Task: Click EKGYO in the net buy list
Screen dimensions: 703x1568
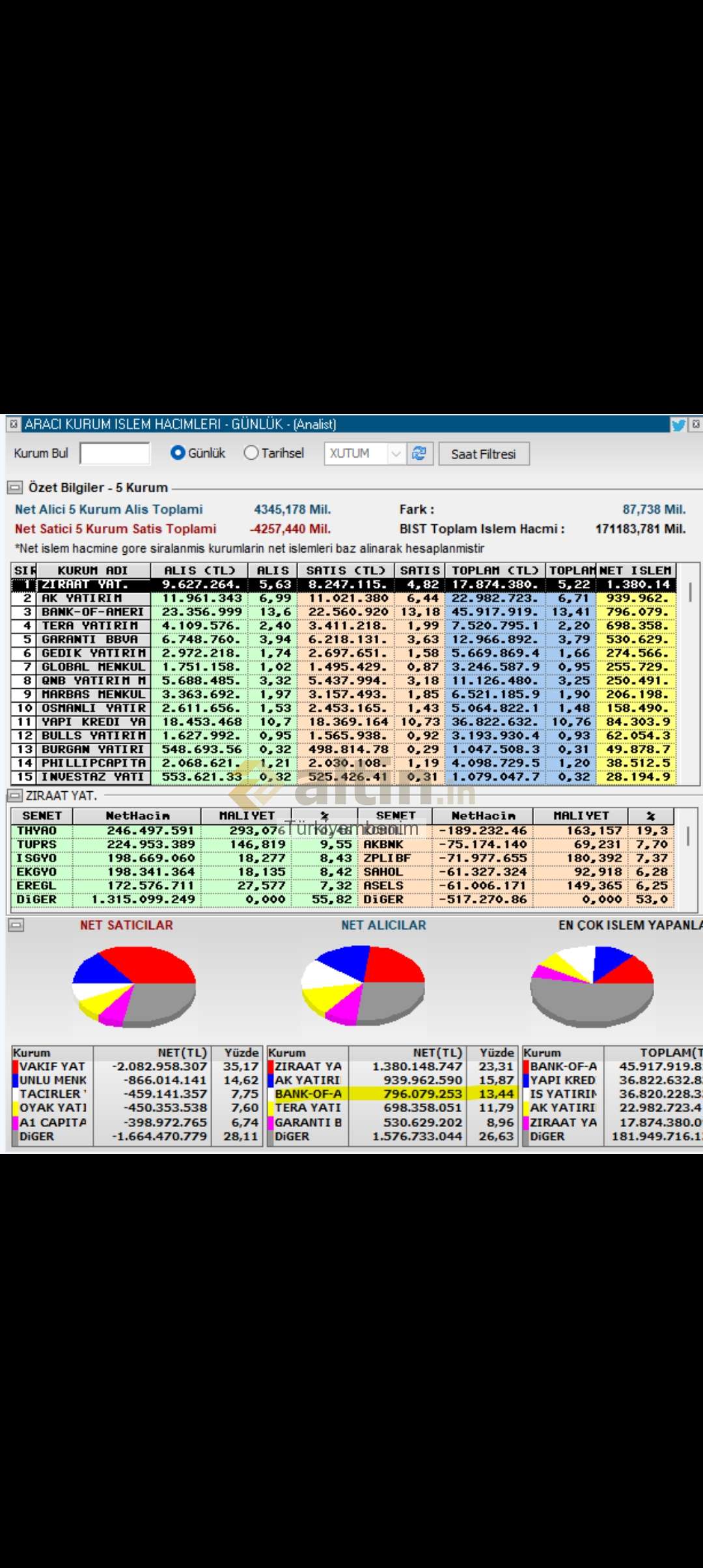Action: (36, 872)
